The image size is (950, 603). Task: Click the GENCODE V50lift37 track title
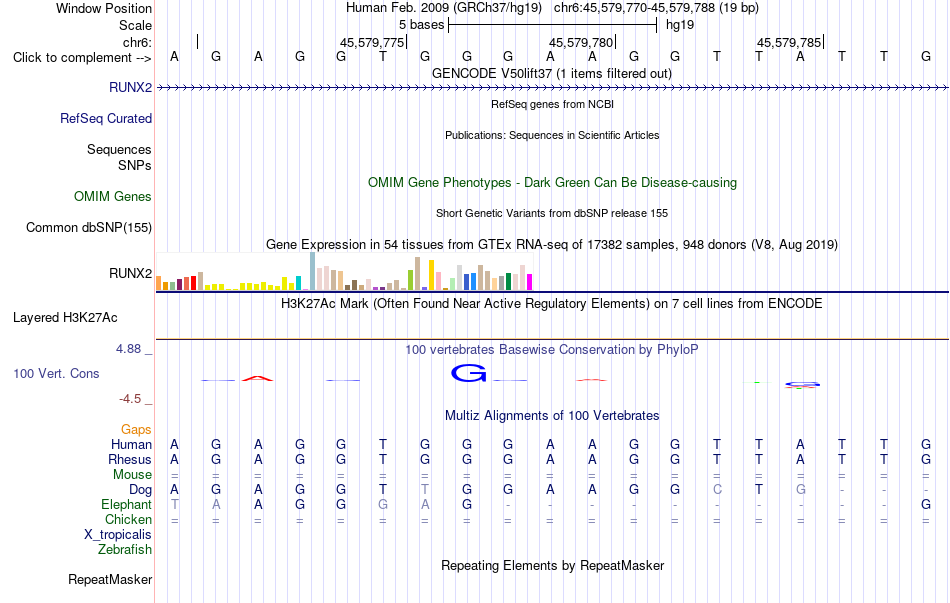[x=552, y=73]
